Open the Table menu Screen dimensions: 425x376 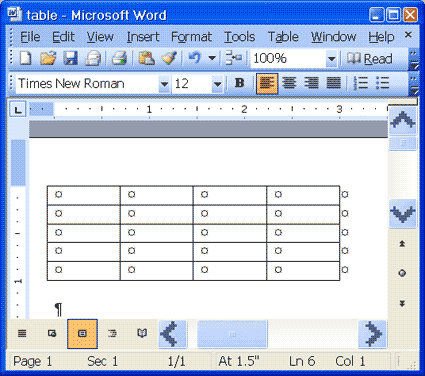pyautogui.click(x=283, y=37)
